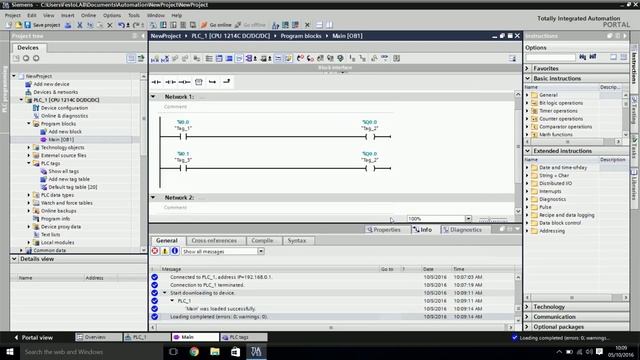Open the Show all messages dropdown
The height and width of the screenshot is (360, 640).
click(261, 251)
